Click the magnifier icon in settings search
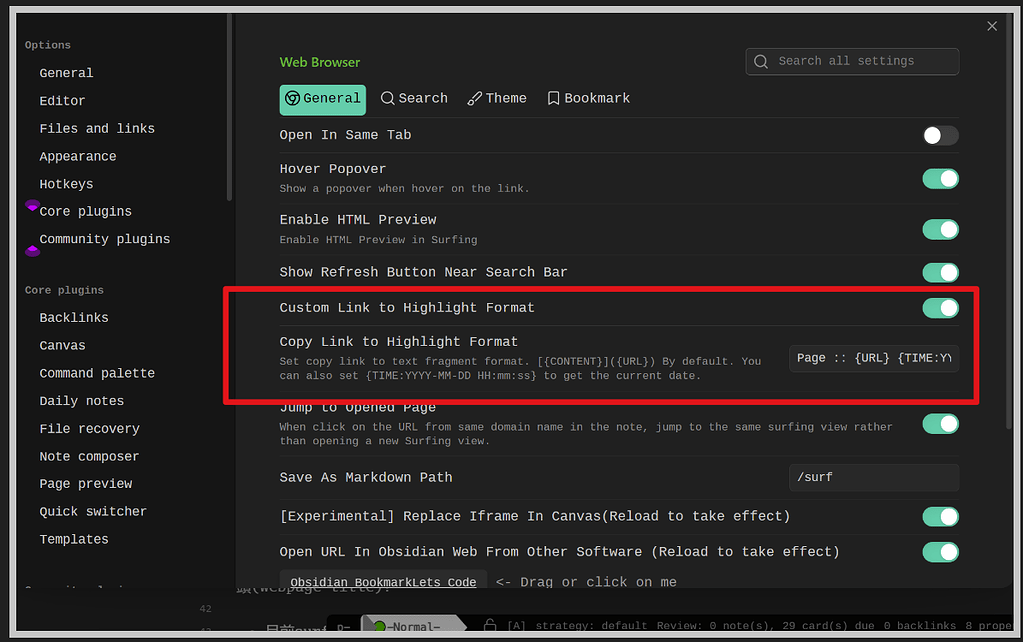This screenshot has height=642, width=1023. (761, 61)
